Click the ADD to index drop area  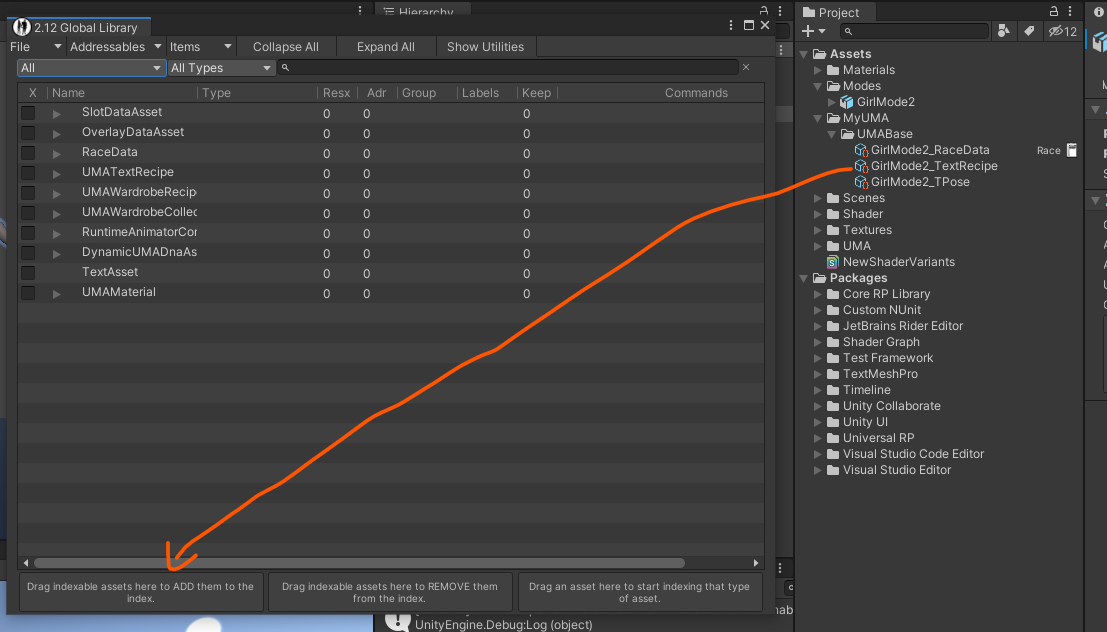[x=140, y=592]
